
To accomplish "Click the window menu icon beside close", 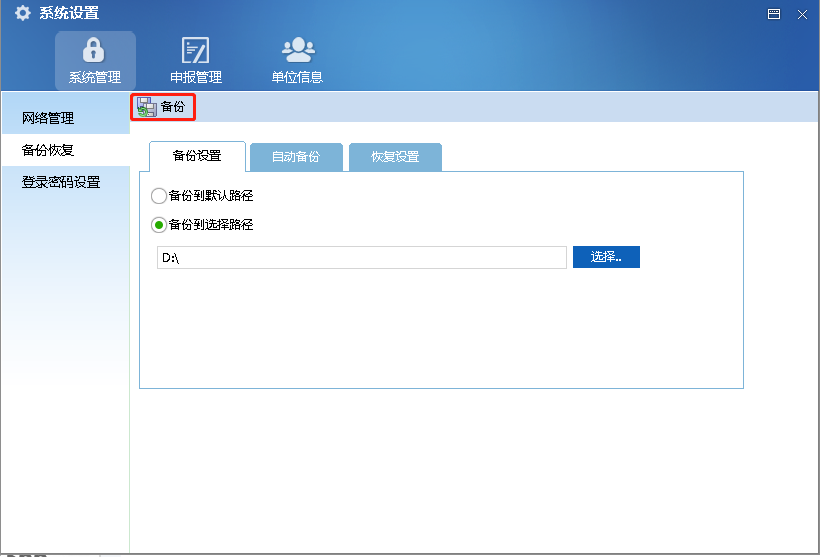I will coord(774,14).
